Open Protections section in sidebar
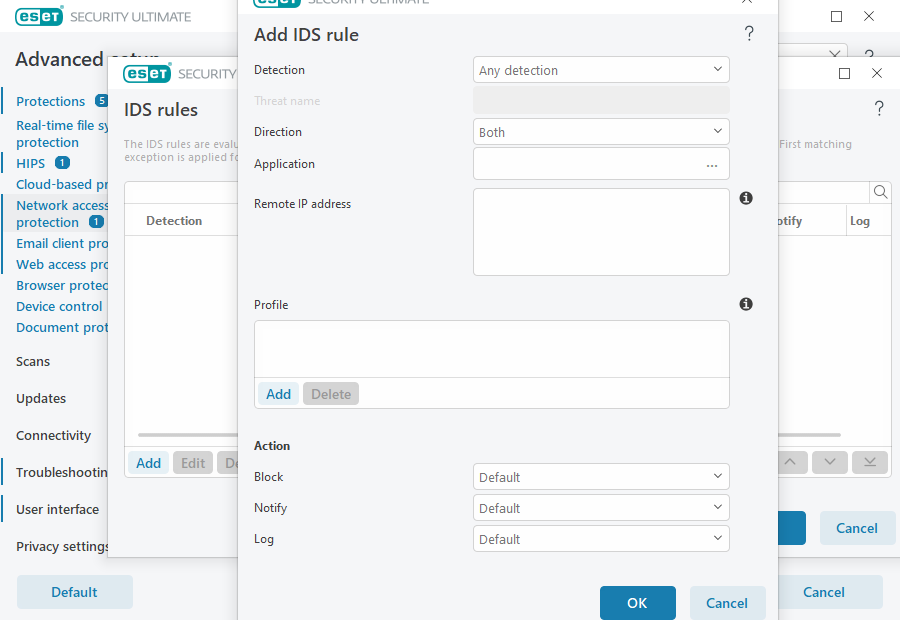Viewport: 900px width, 620px height. 51,101
